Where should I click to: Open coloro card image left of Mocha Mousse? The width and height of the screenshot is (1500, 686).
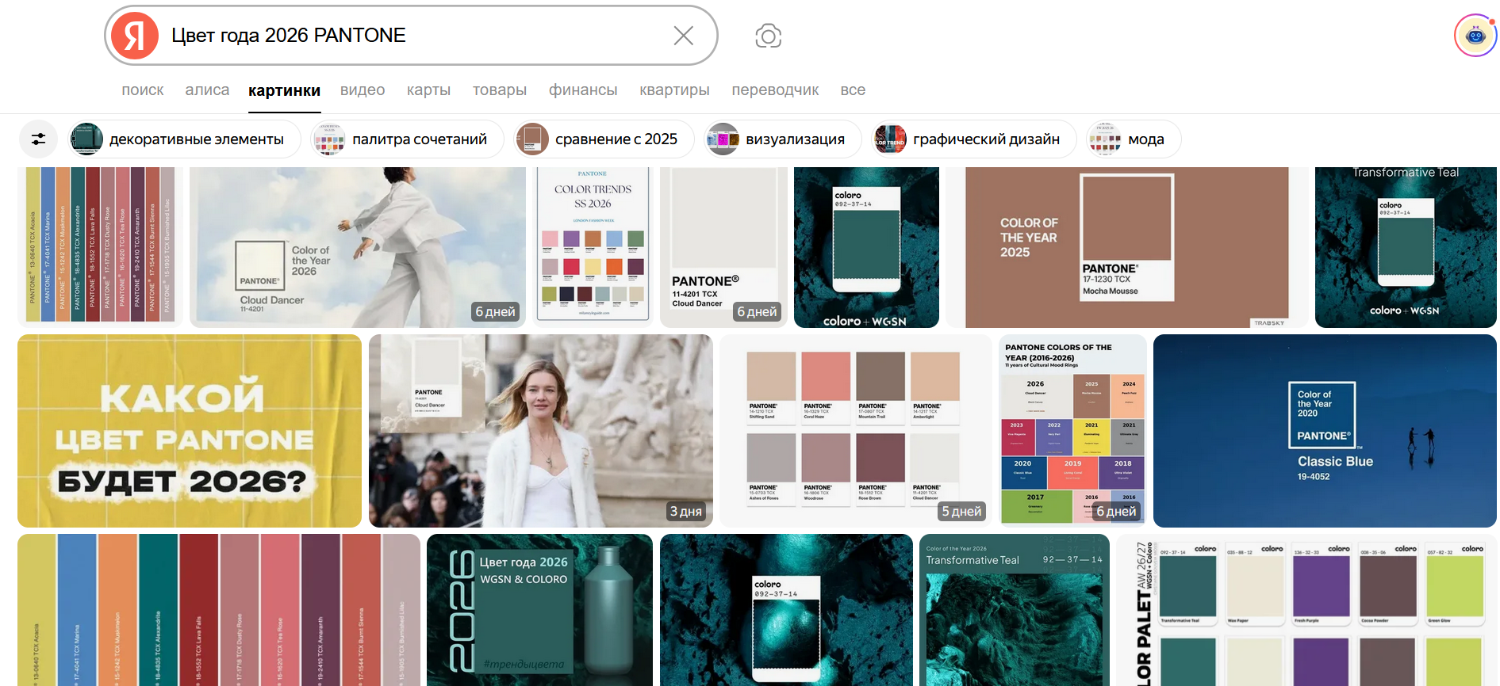point(866,247)
